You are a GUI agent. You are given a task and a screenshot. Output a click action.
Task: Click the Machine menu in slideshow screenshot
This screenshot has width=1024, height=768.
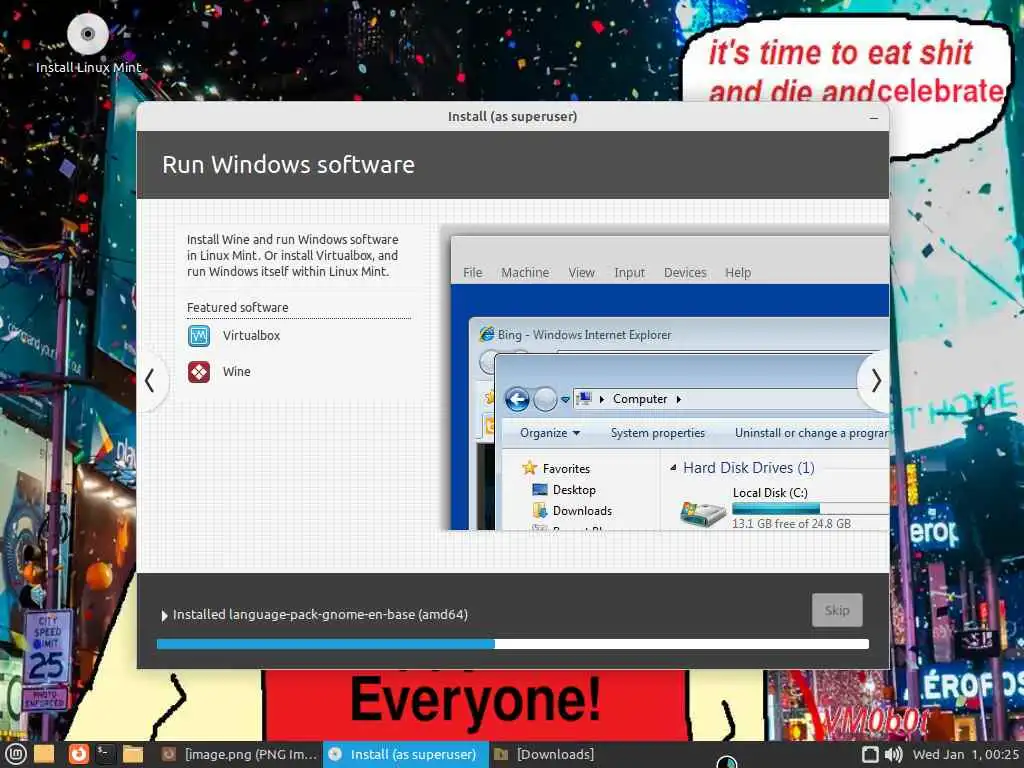[525, 272]
